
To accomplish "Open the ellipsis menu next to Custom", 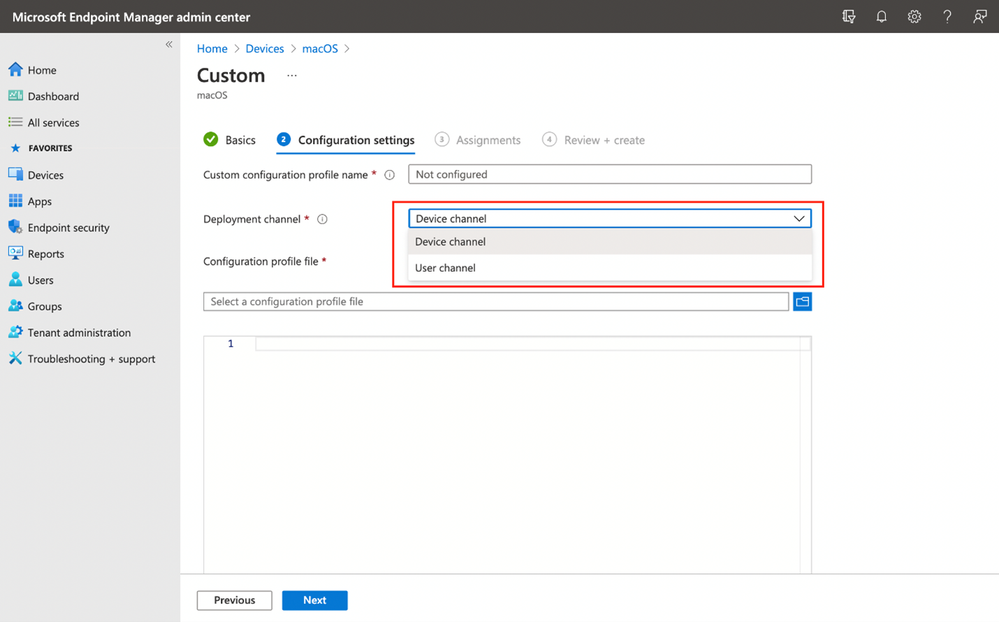I will (292, 75).
